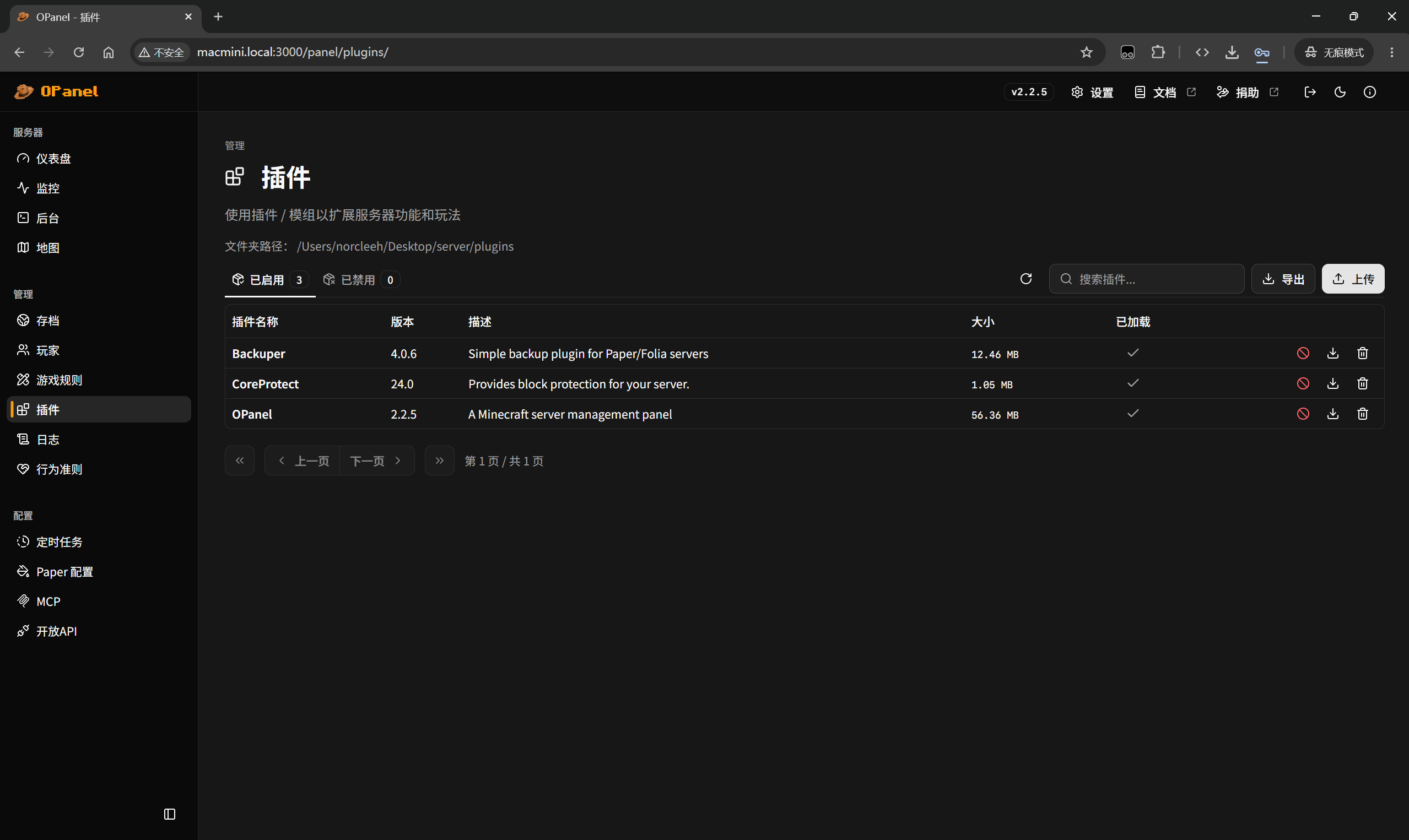Download the CoreProtect plugin file

[x=1332, y=383]
